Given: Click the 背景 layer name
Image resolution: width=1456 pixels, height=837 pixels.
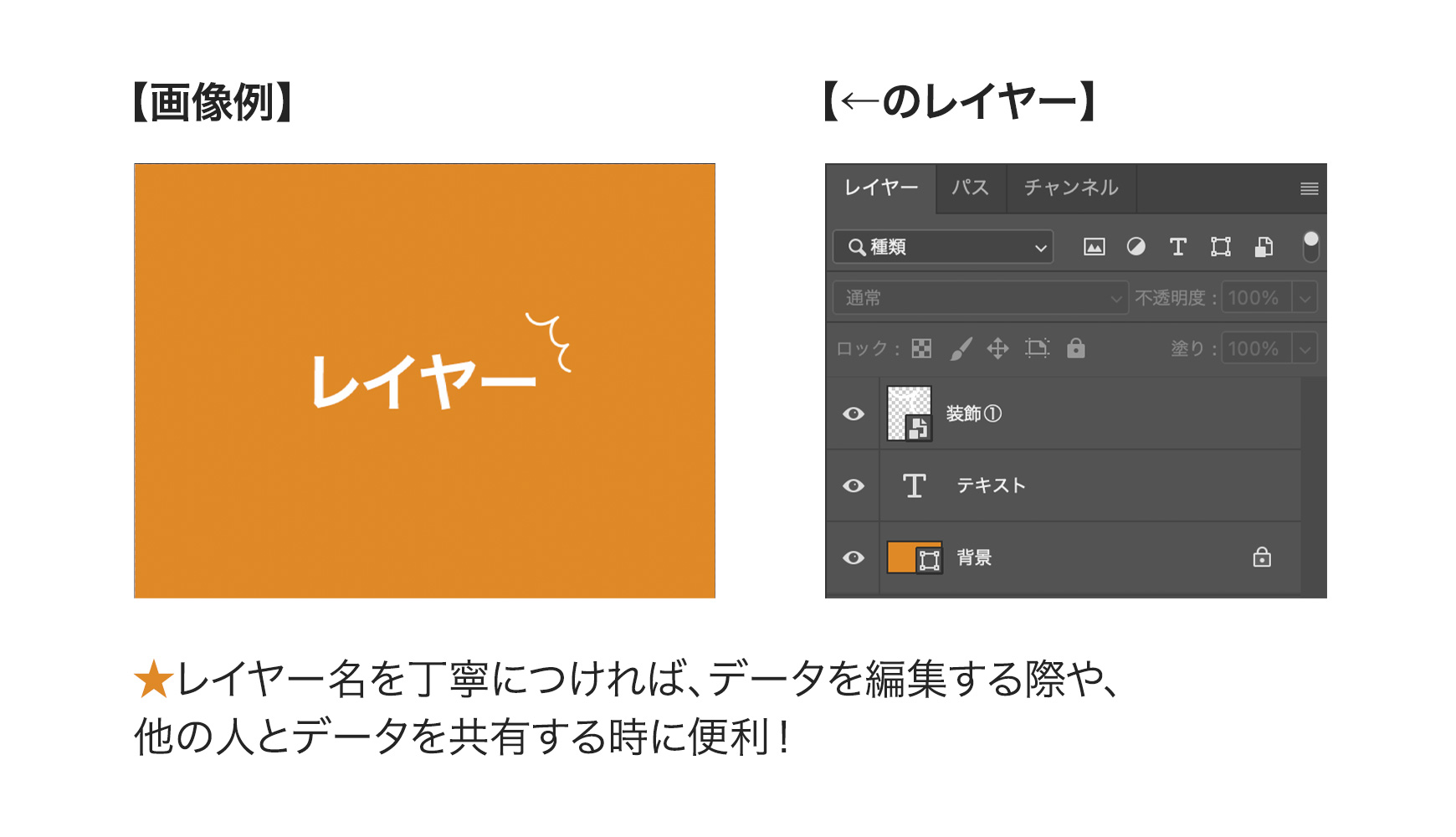Looking at the screenshot, I should (974, 557).
